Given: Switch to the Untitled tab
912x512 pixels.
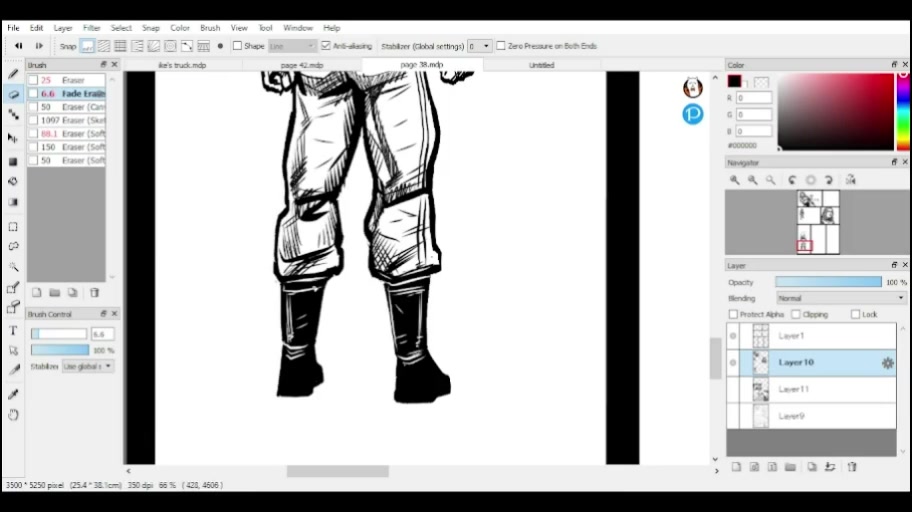Looking at the screenshot, I should point(542,65).
